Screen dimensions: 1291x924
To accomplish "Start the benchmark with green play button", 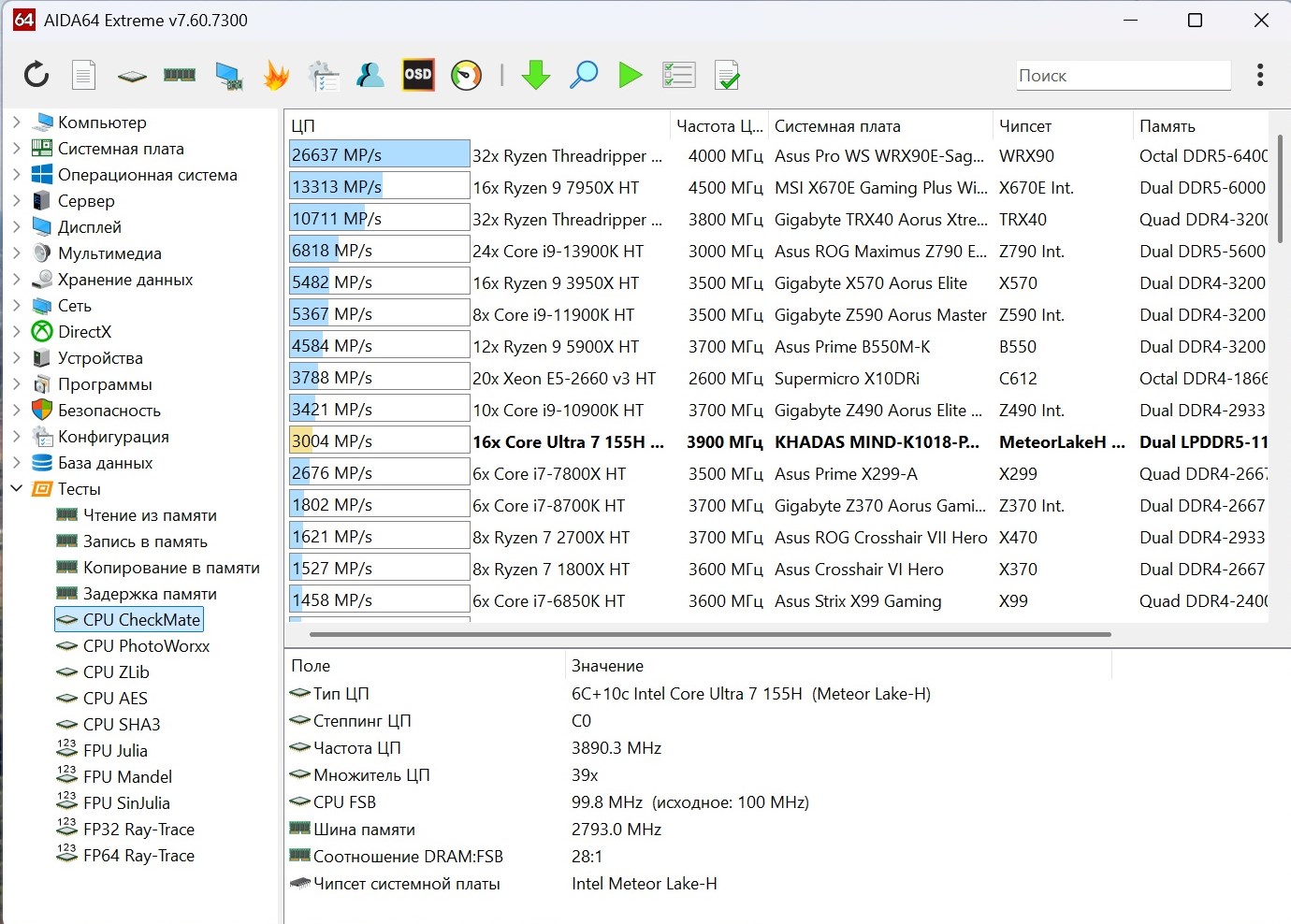I will click(631, 75).
